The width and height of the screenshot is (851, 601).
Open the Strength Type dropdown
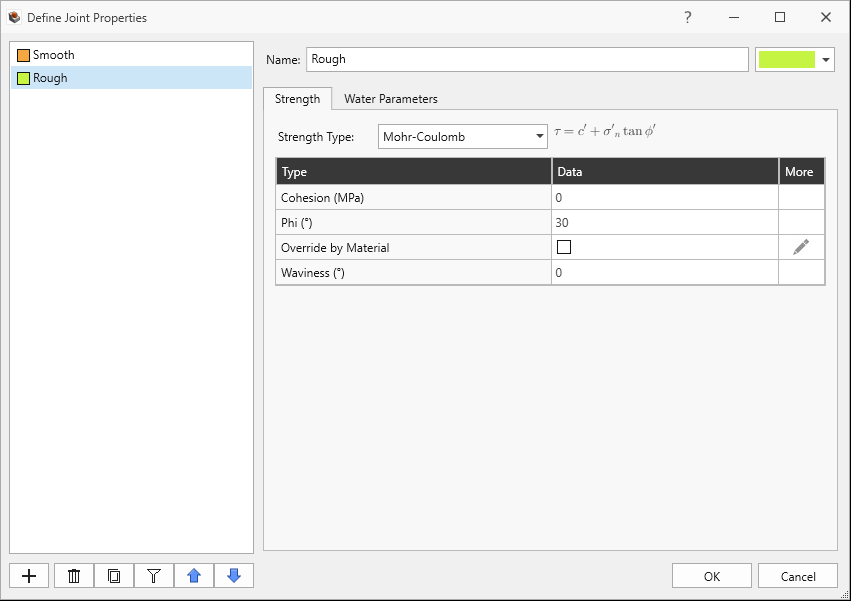pyautogui.click(x=462, y=136)
